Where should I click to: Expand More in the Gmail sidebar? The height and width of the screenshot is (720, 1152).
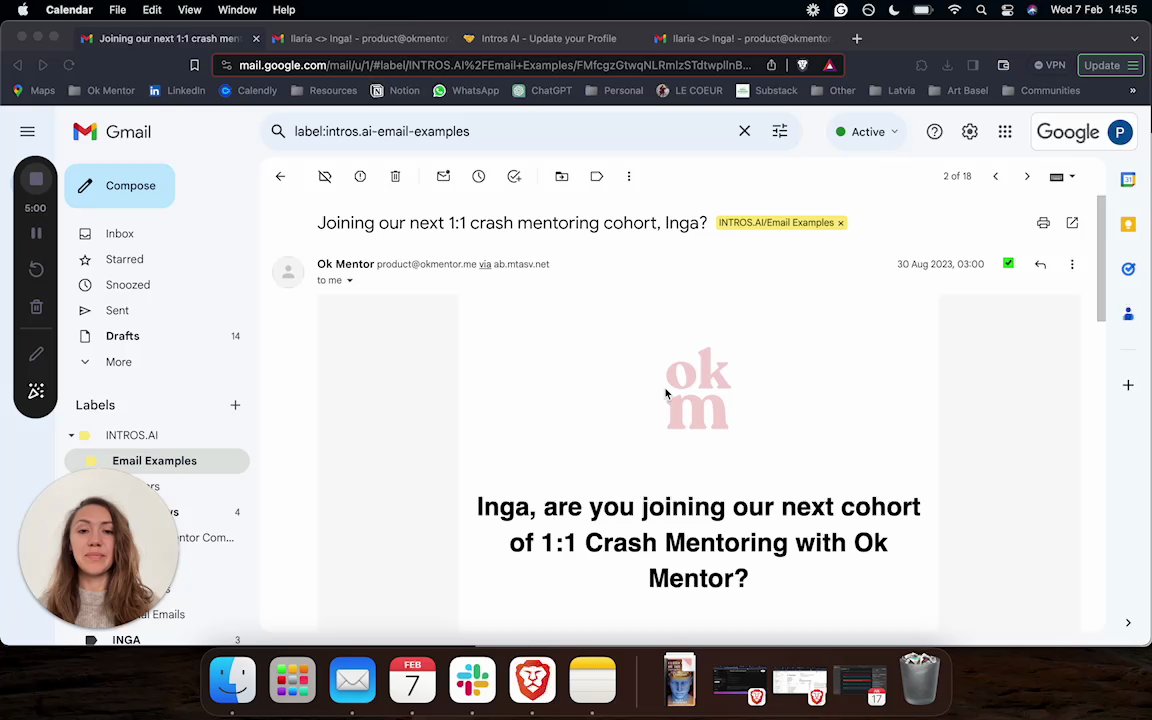coord(118,362)
